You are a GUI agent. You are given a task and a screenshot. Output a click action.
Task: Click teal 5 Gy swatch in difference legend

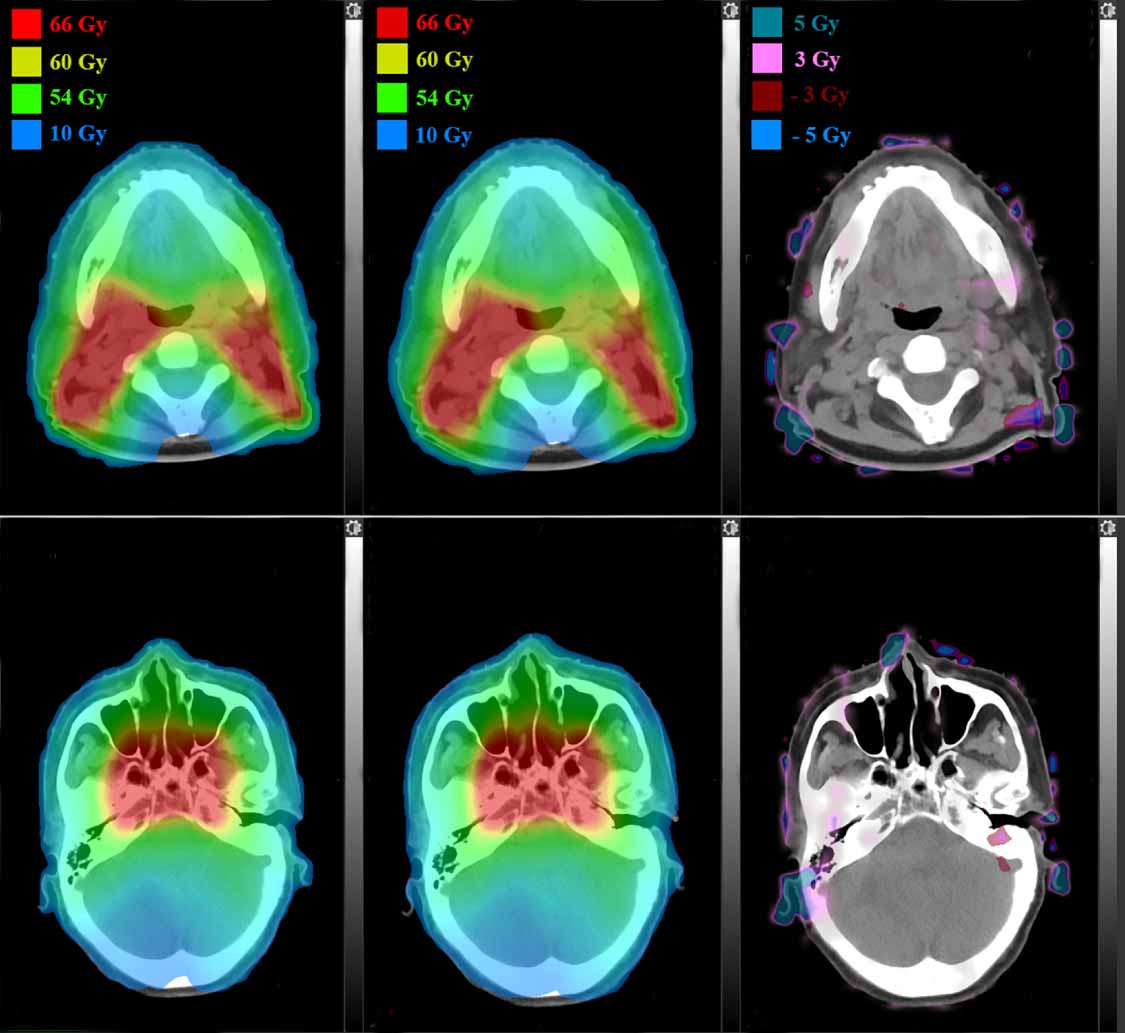(766, 23)
